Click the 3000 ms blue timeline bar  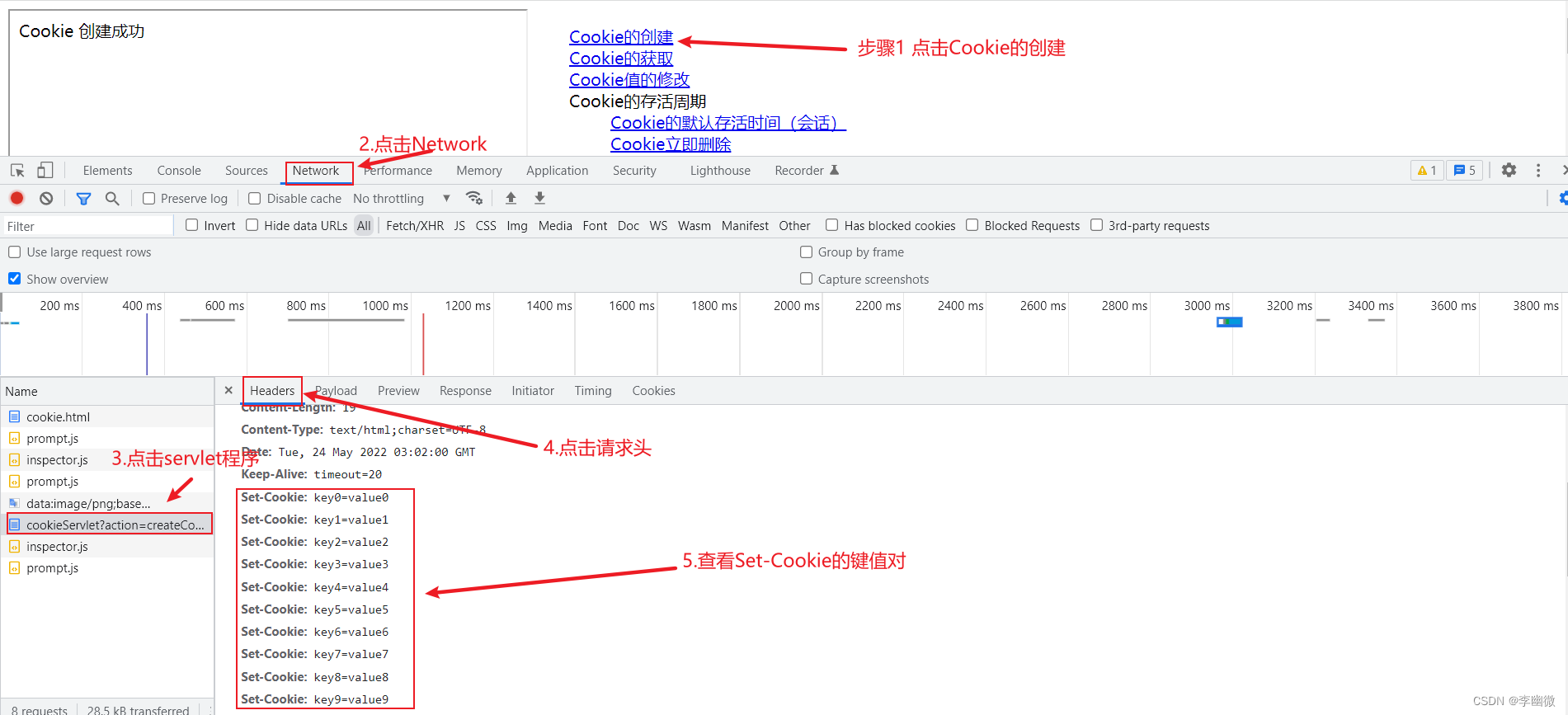pos(1230,322)
